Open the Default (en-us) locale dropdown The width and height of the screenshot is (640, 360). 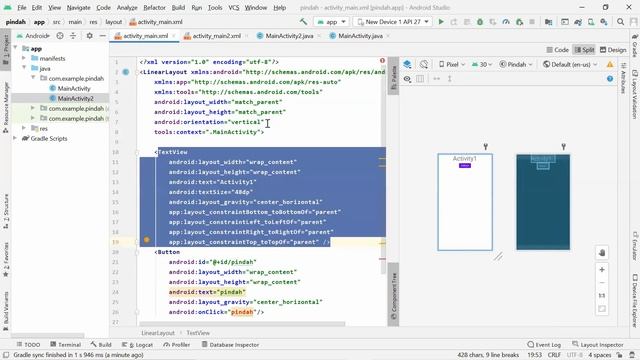point(570,64)
